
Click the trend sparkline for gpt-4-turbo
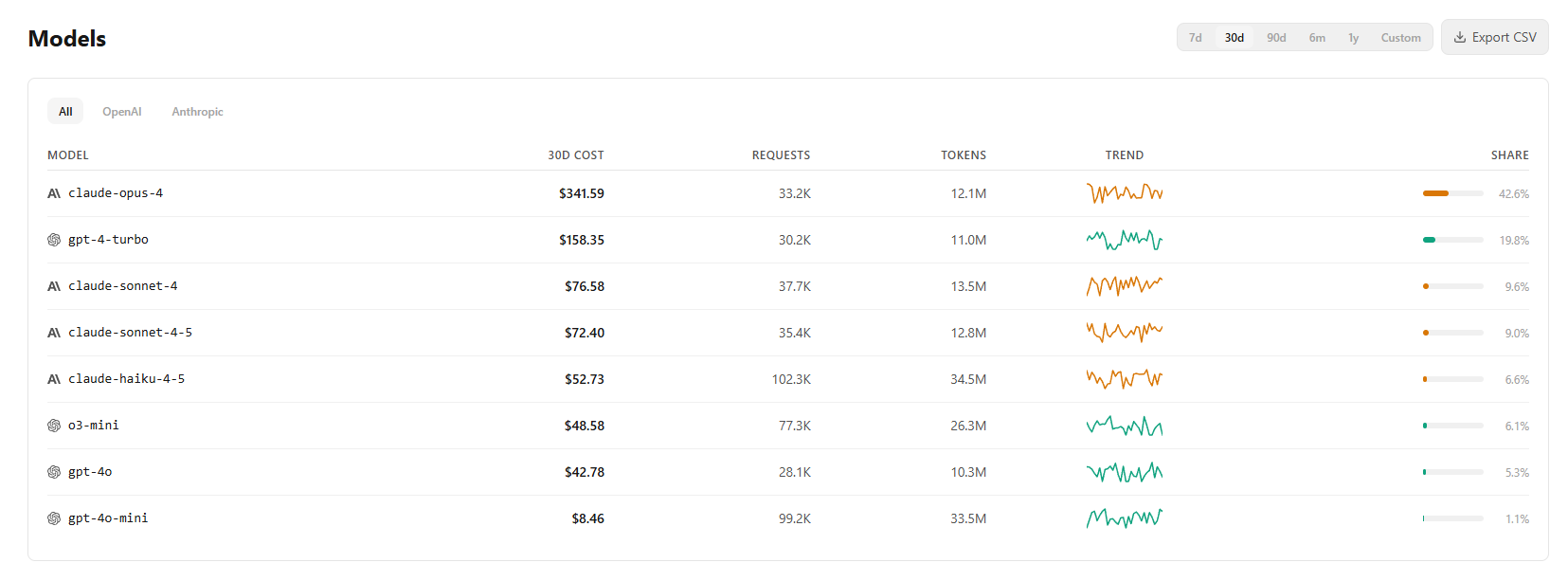click(1124, 239)
